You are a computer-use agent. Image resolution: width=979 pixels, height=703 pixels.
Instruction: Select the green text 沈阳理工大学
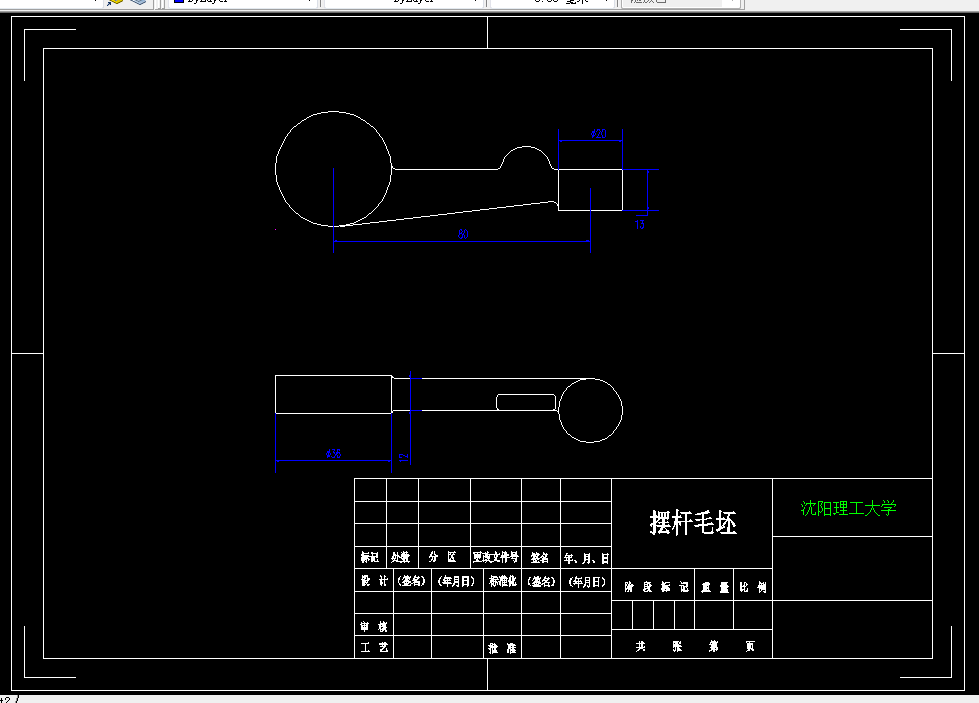[x=849, y=508]
